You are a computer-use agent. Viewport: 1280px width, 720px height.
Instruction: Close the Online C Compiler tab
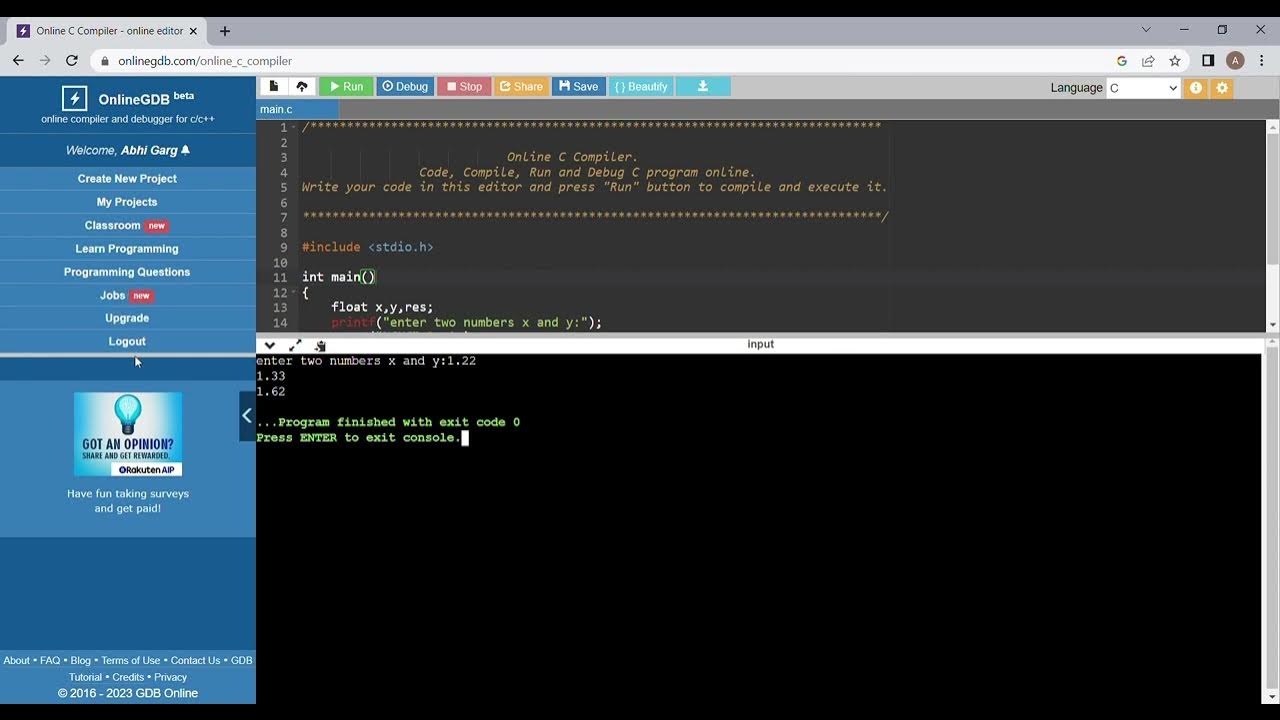tap(194, 31)
